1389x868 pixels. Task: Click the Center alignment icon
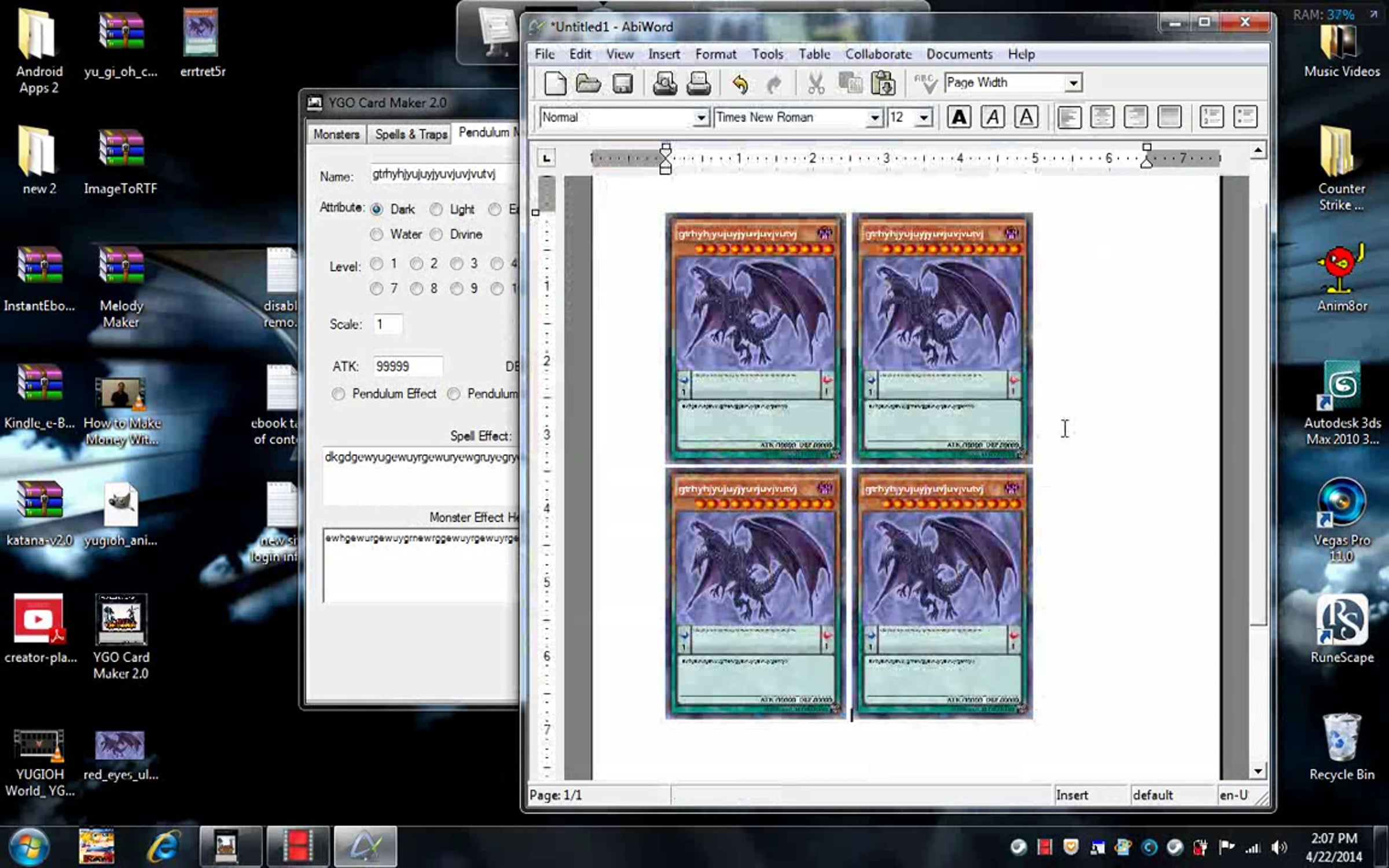coord(1102,117)
